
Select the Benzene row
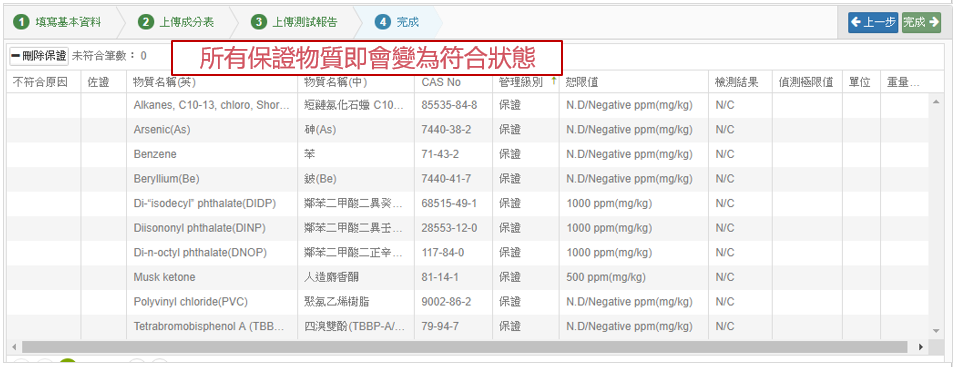[467, 154]
